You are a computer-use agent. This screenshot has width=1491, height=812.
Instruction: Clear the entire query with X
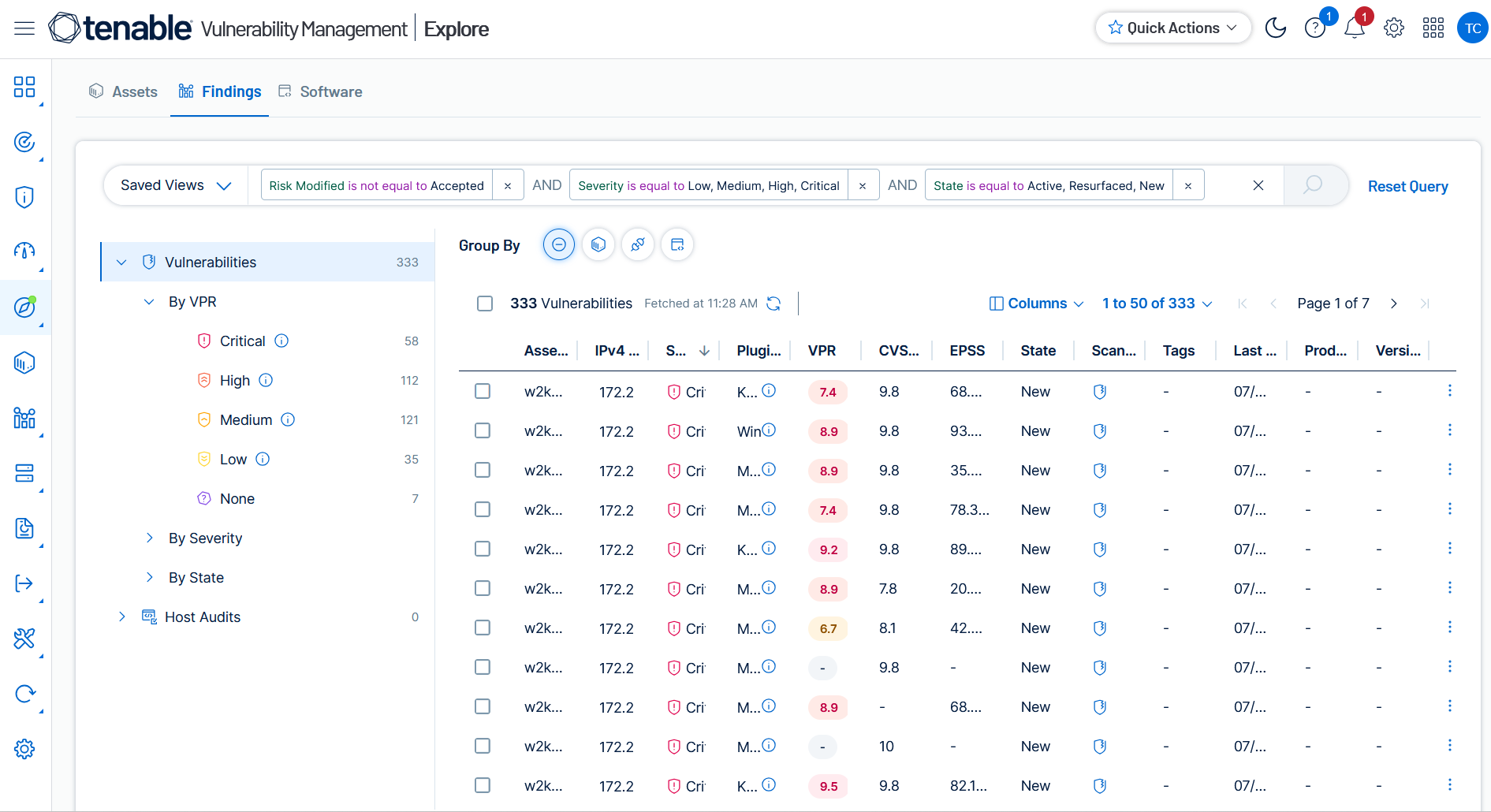(x=1258, y=185)
